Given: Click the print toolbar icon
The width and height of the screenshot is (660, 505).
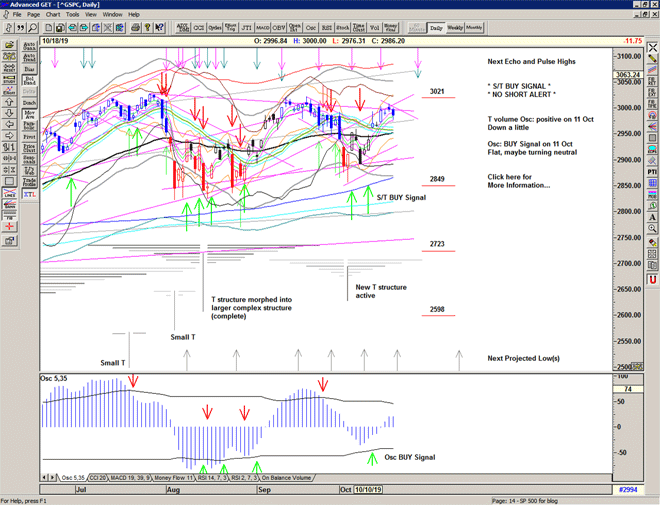Looking at the screenshot, I should pos(136,28).
